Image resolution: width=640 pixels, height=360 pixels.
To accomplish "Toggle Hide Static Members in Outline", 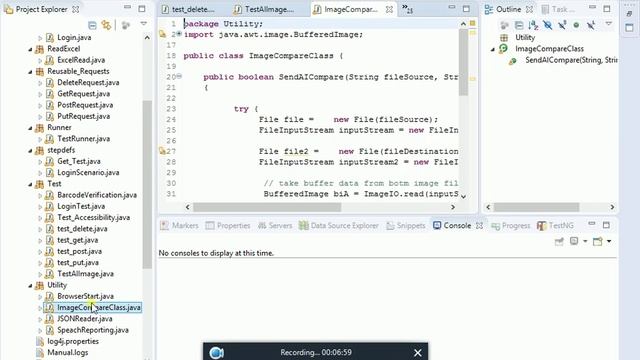I will (x=562, y=25).
